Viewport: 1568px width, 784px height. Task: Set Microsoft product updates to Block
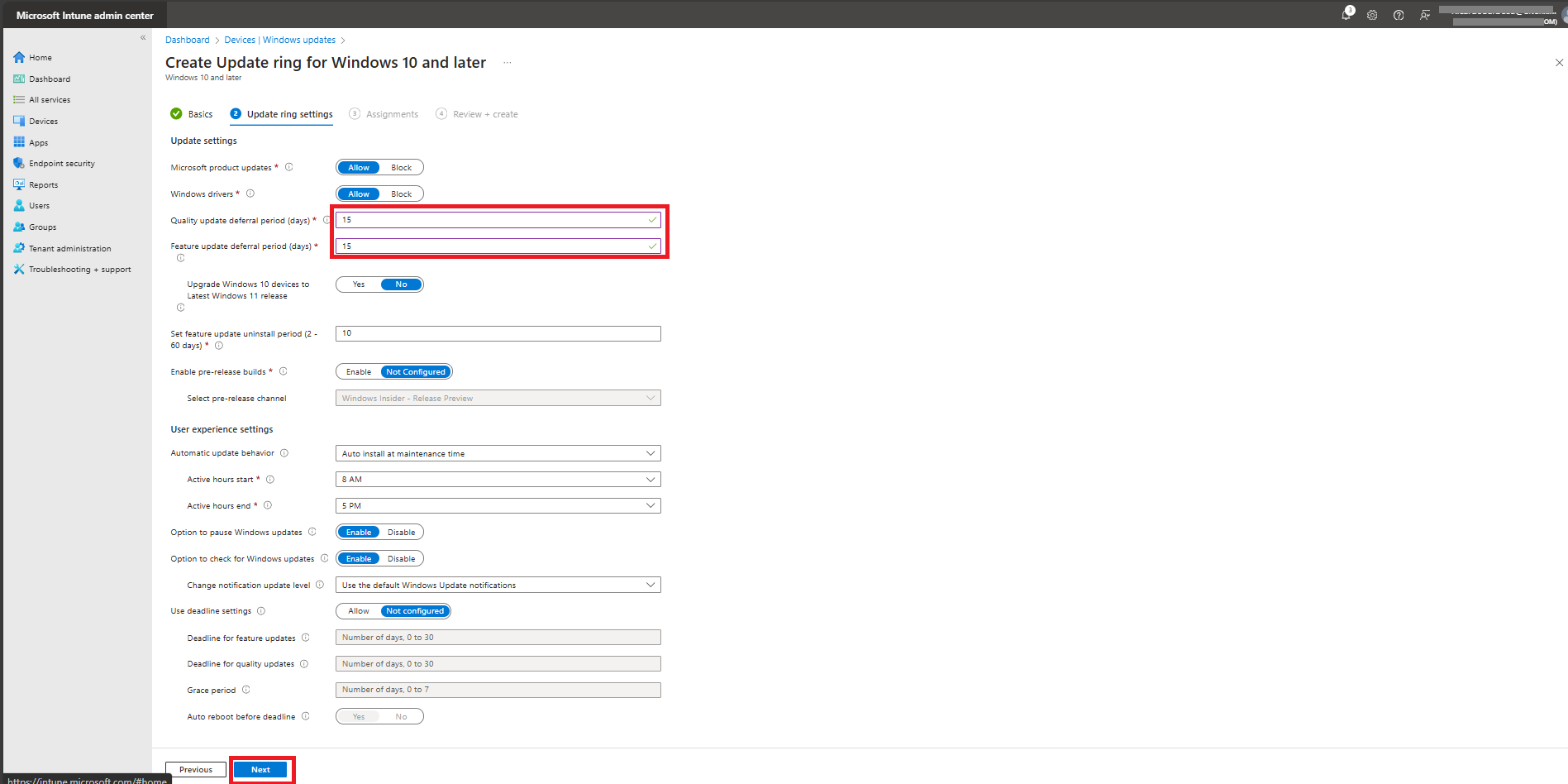(x=402, y=168)
